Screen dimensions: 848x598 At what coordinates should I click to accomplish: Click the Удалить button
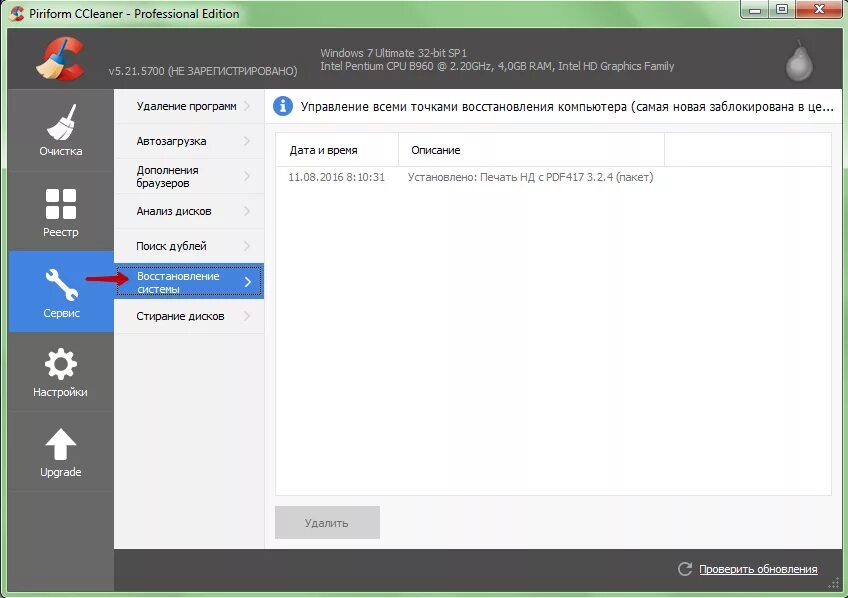327,522
